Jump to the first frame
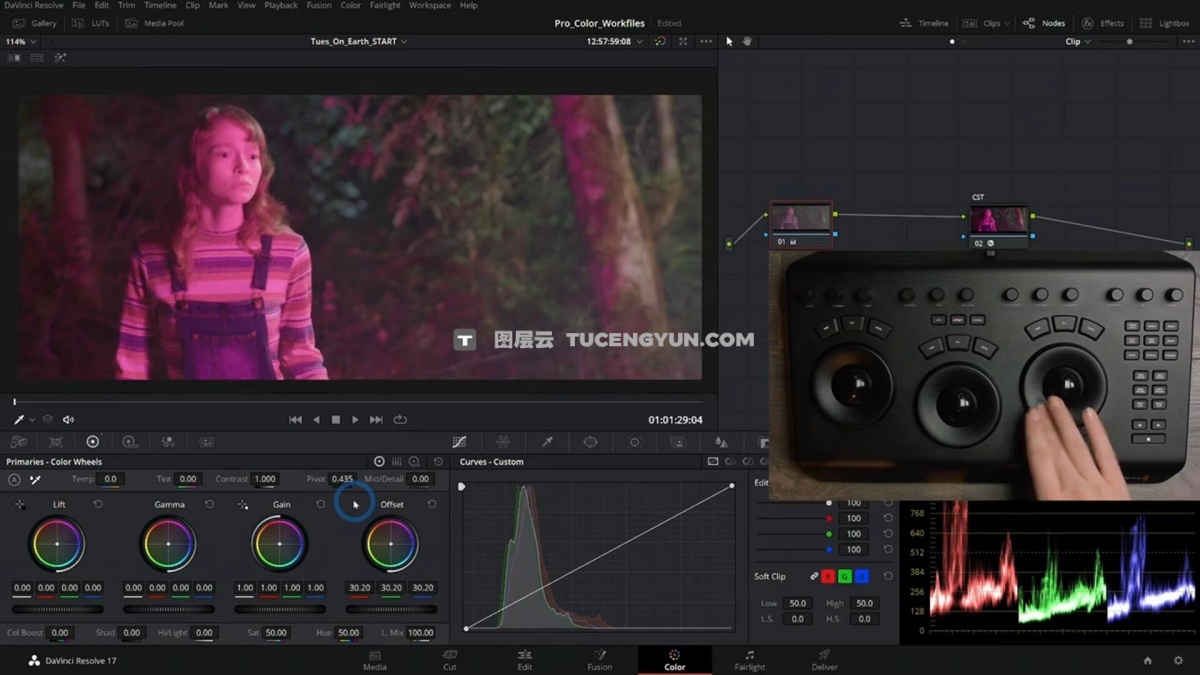 (295, 420)
